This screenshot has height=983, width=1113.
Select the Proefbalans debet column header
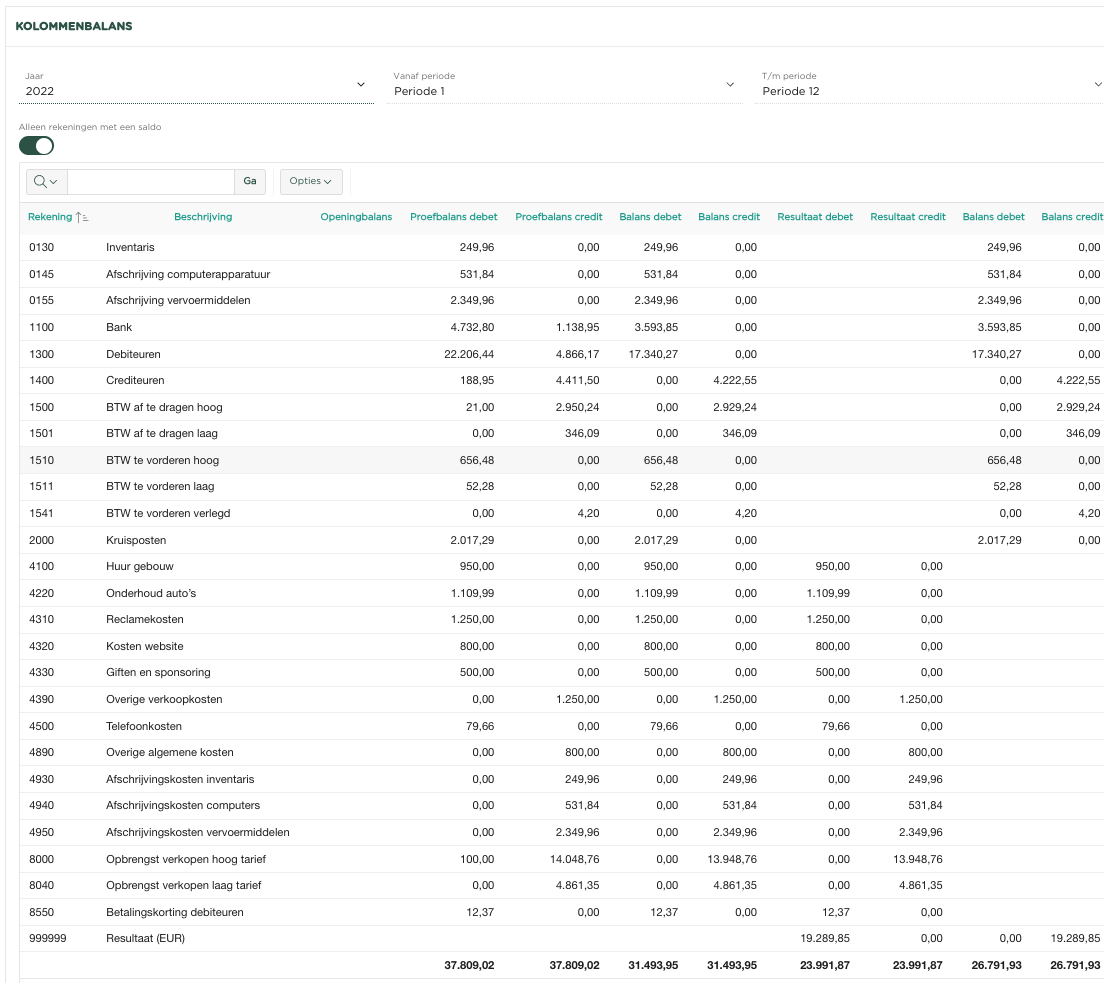pyautogui.click(x=453, y=217)
